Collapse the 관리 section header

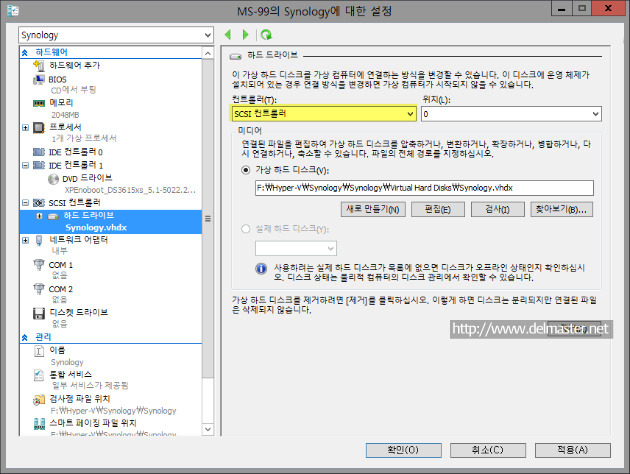[x=25, y=337]
